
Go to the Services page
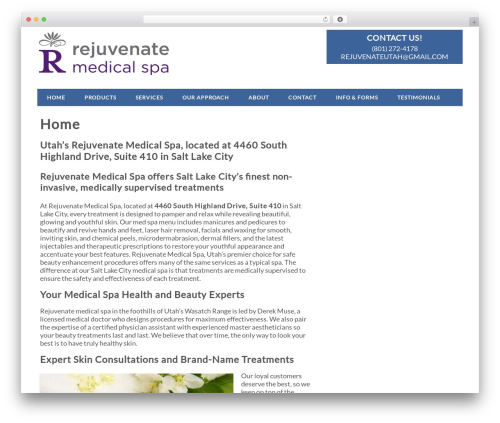tap(149, 97)
